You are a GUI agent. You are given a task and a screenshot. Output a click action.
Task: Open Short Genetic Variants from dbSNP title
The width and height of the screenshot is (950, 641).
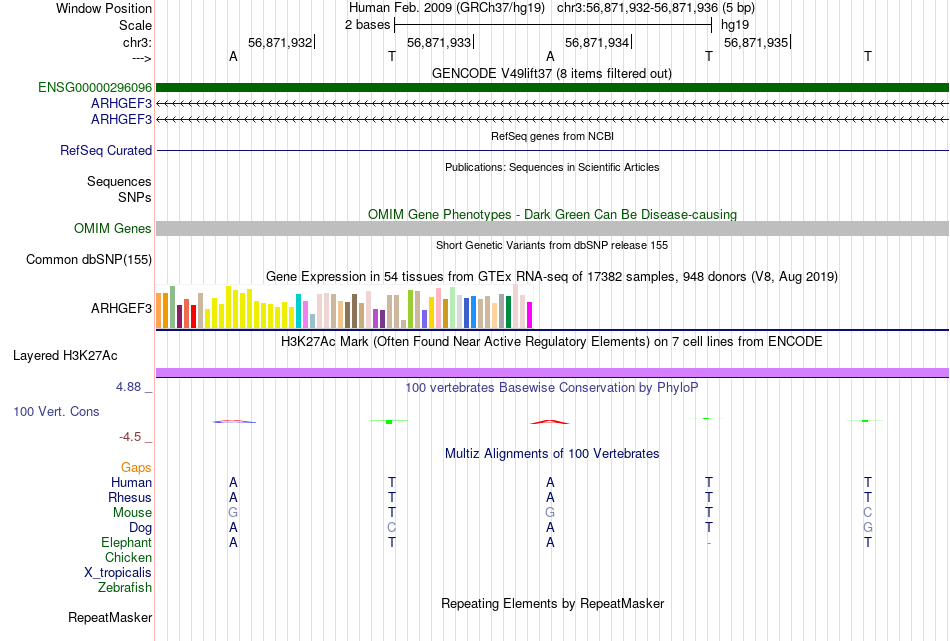coord(552,245)
